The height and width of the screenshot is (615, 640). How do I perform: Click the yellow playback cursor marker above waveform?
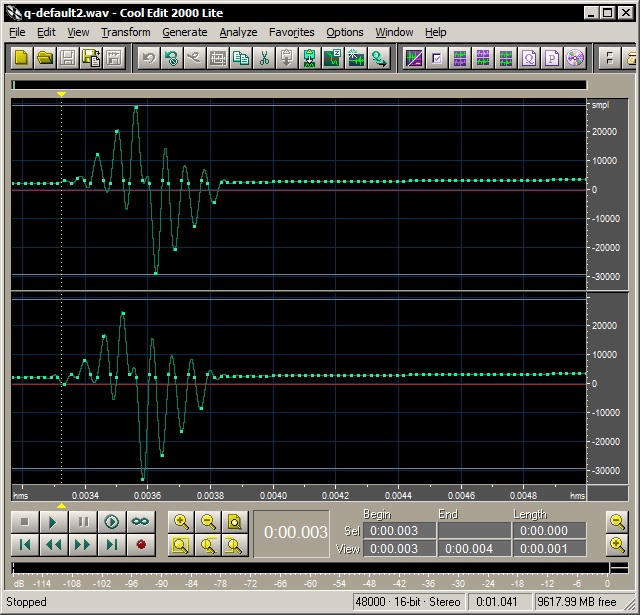(x=62, y=94)
